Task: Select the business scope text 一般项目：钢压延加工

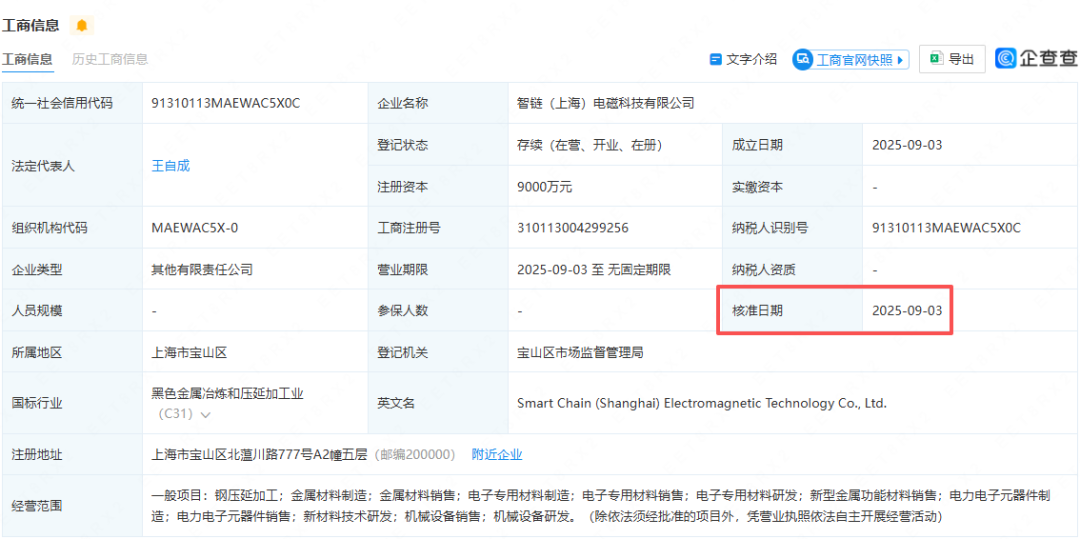Action: (x=214, y=495)
